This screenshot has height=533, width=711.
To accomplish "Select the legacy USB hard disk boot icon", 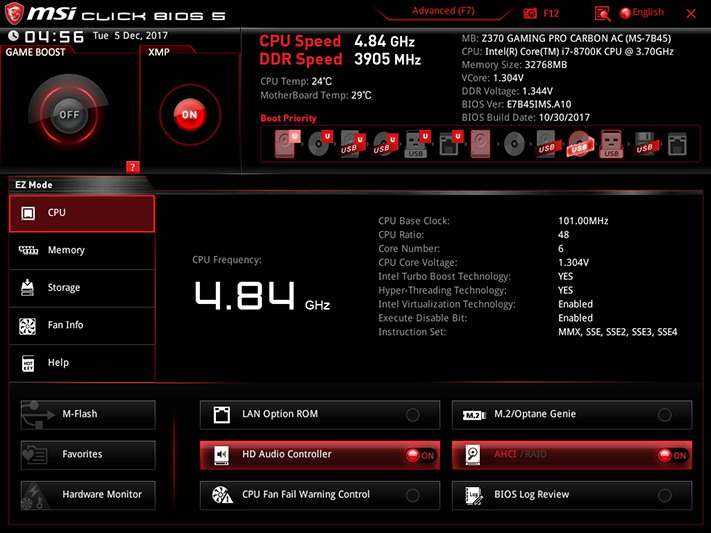I will tap(546, 144).
